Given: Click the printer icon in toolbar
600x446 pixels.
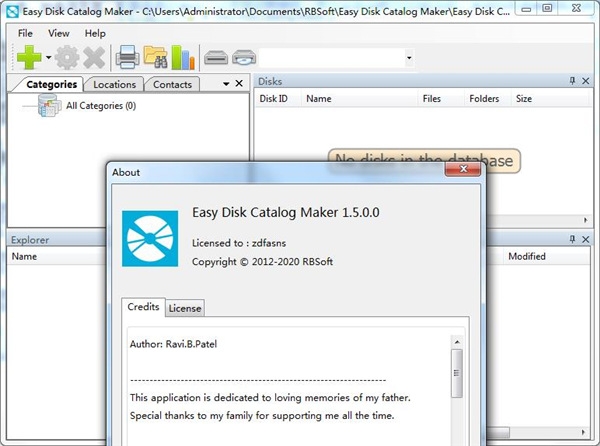Looking at the screenshot, I should (127, 57).
